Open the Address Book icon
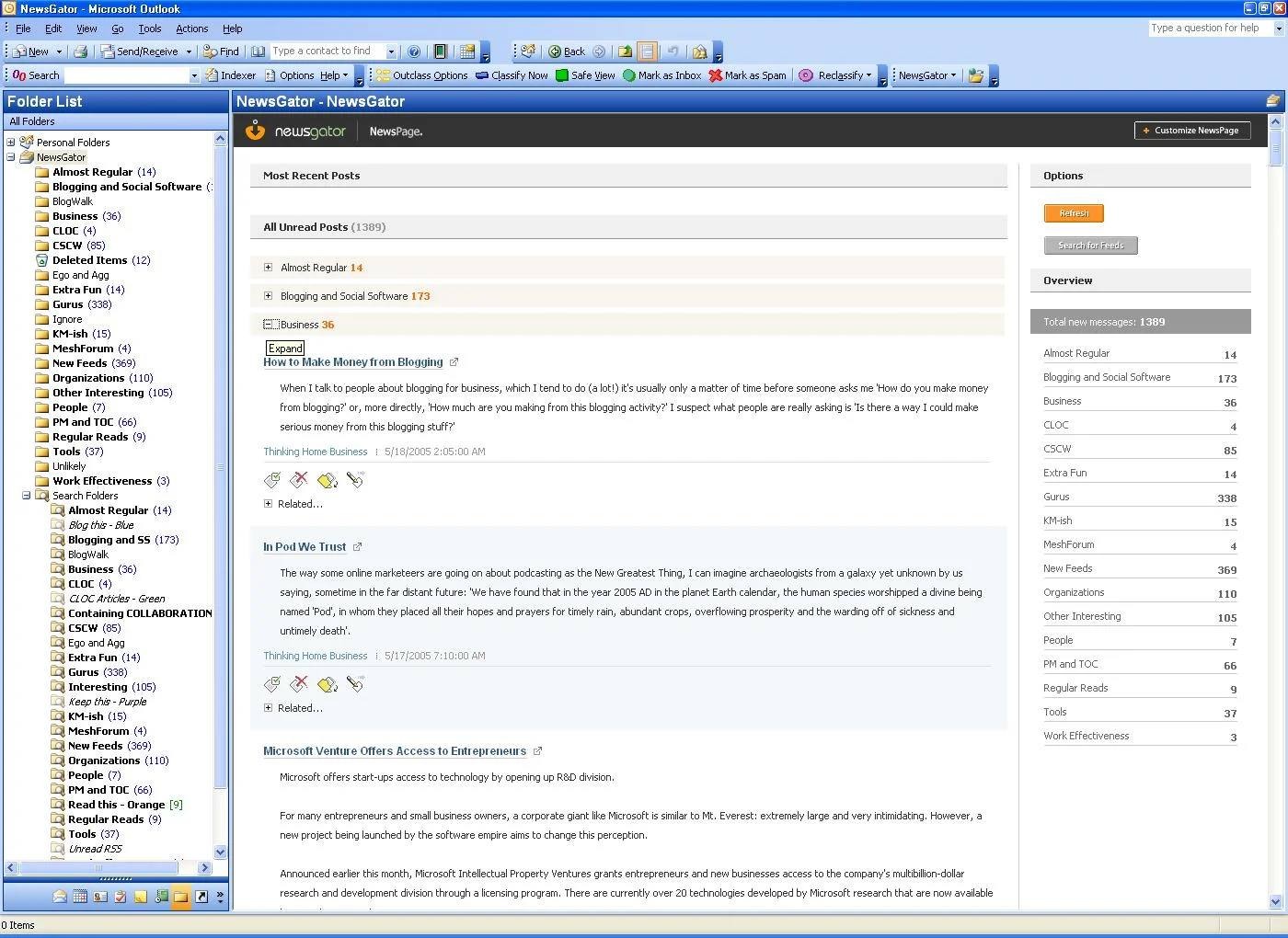The image size is (1288, 938). tap(259, 51)
